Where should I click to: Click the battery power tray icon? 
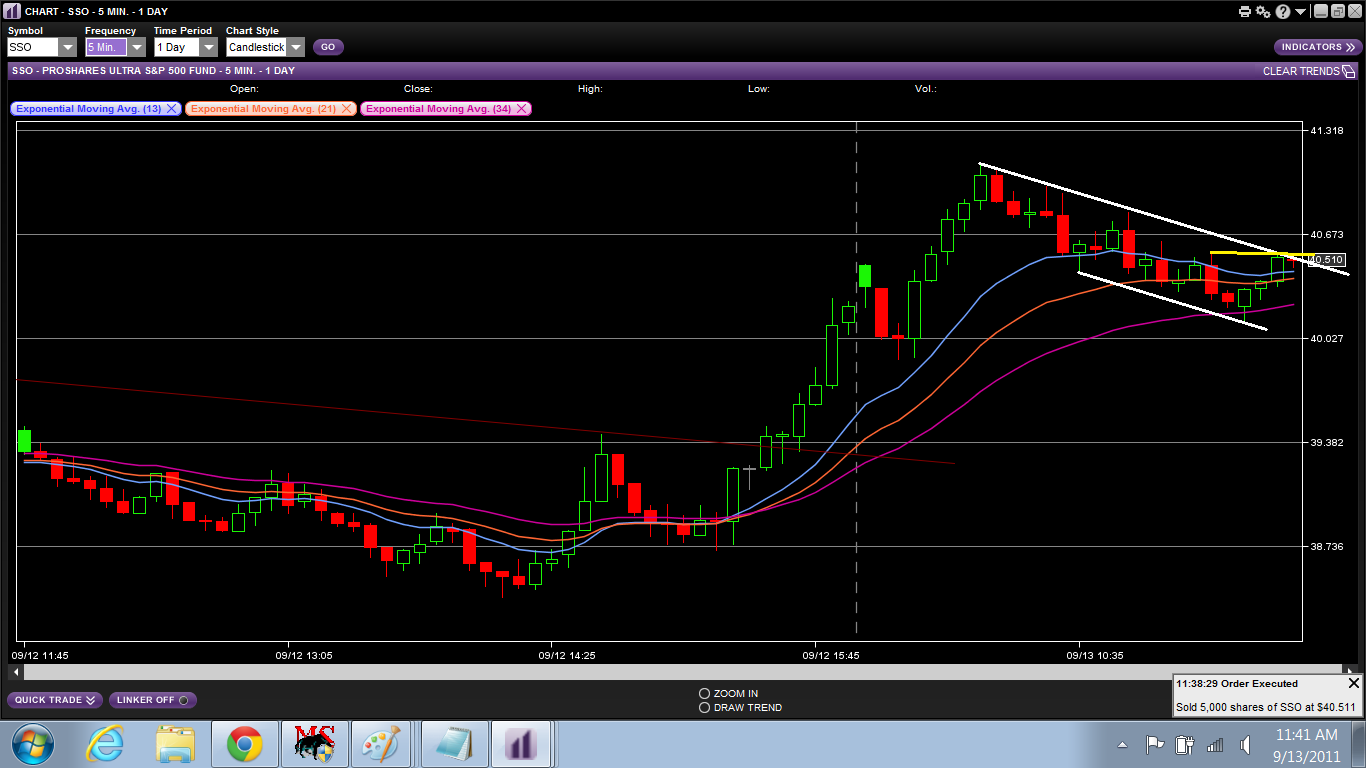1185,744
